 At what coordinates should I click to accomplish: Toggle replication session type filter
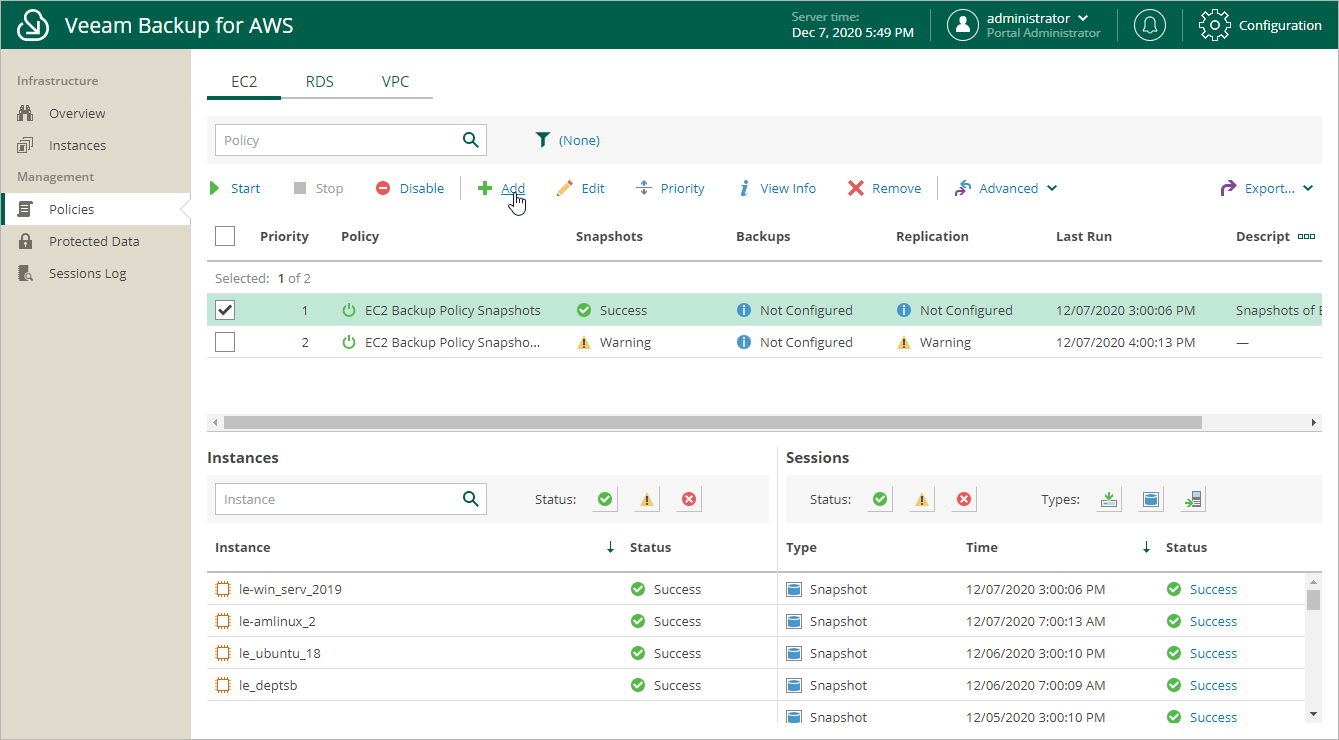(x=1193, y=499)
